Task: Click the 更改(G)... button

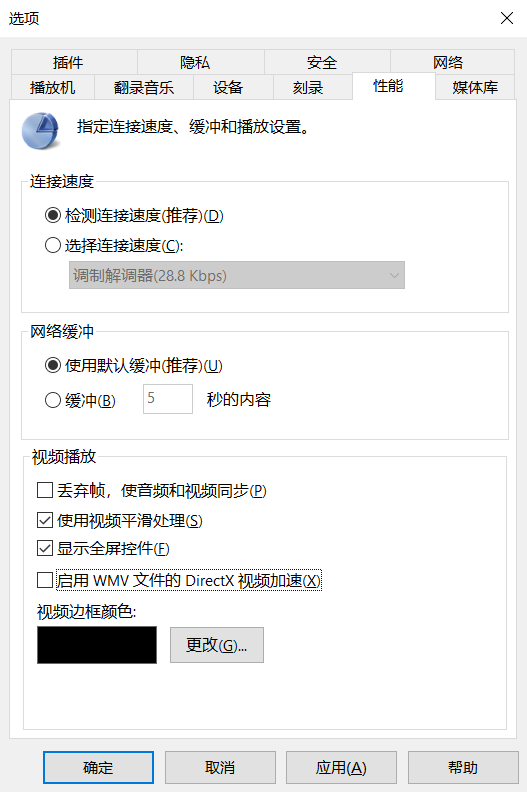Action: pyautogui.click(x=217, y=645)
